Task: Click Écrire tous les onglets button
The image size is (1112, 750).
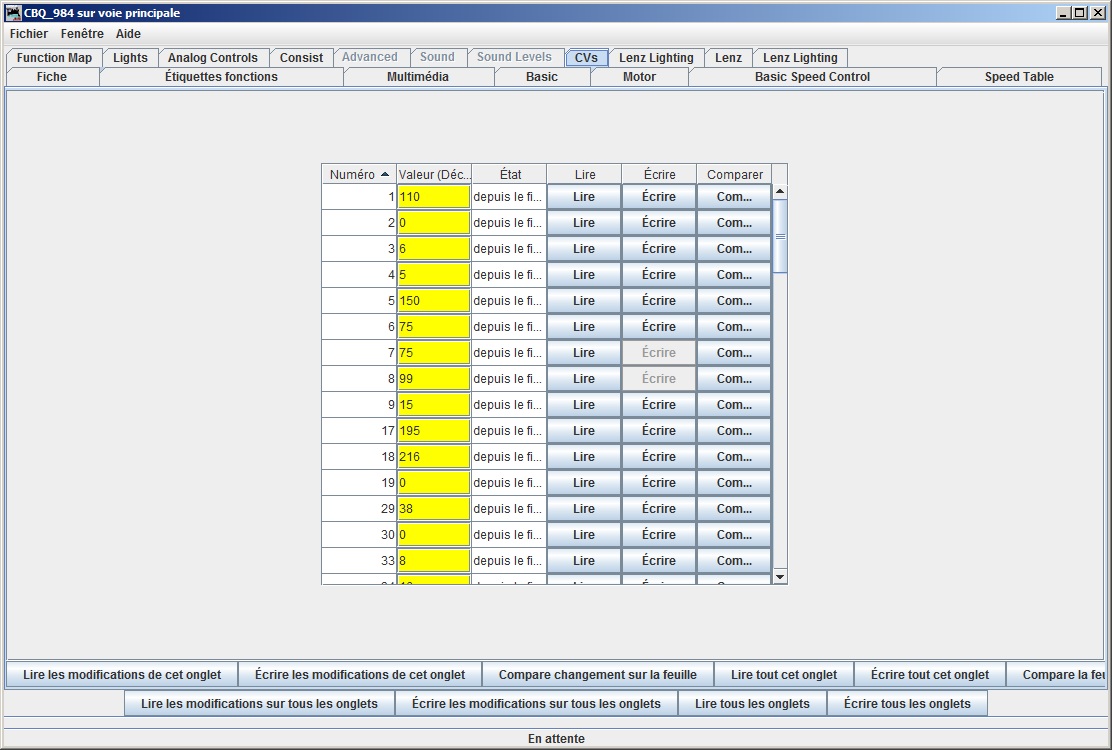Action: pos(907,704)
